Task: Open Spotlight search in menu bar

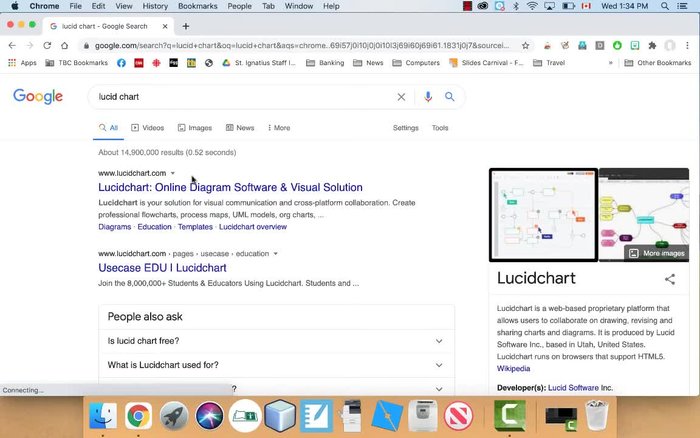Action: pyautogui.click(x=665, y=6)
